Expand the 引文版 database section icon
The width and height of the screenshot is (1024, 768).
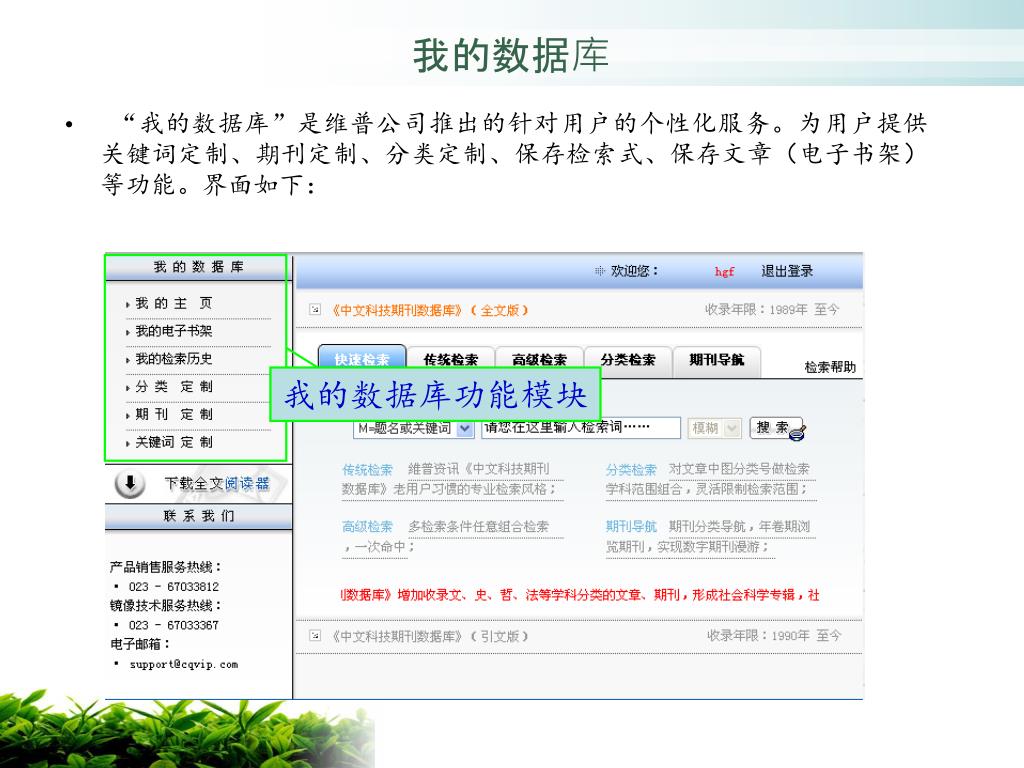click(315, 635)
